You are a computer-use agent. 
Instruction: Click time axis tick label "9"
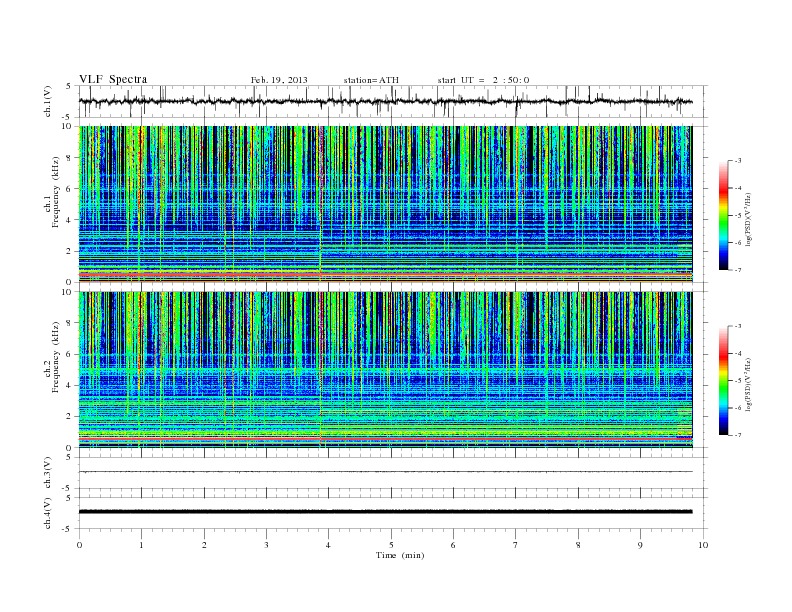tap(640, 545)
